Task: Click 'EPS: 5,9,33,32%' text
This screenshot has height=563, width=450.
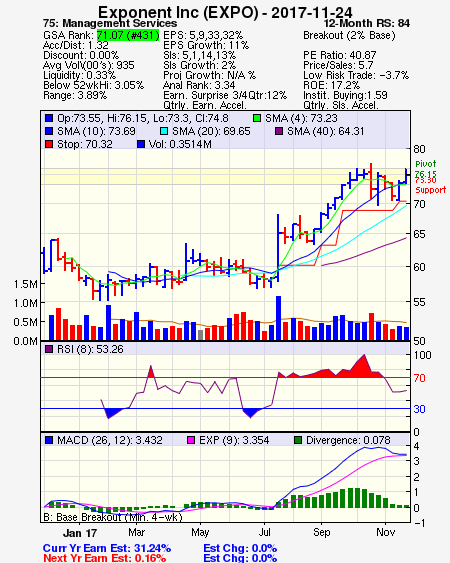Action: click(203, 36)
